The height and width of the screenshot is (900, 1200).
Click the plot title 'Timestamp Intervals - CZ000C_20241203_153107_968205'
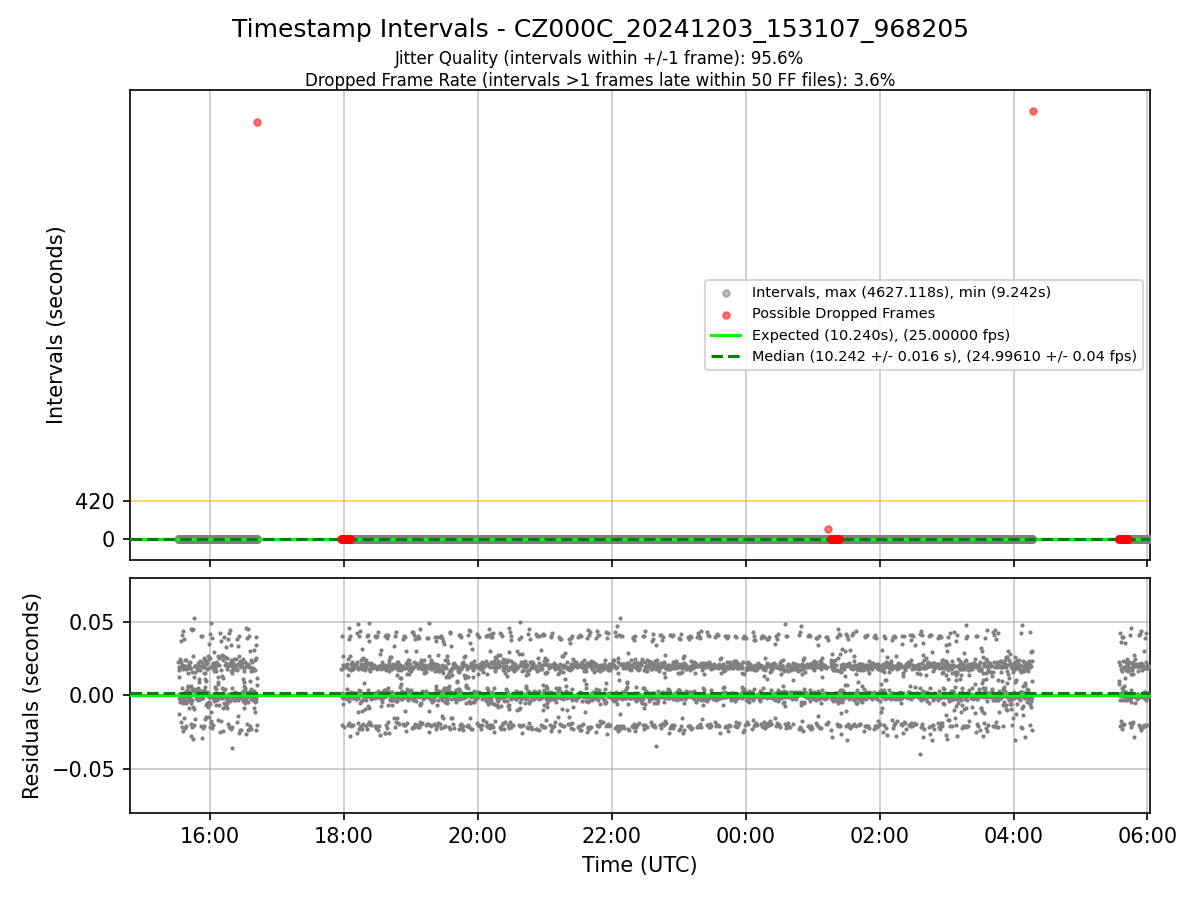tap(600, 29)
